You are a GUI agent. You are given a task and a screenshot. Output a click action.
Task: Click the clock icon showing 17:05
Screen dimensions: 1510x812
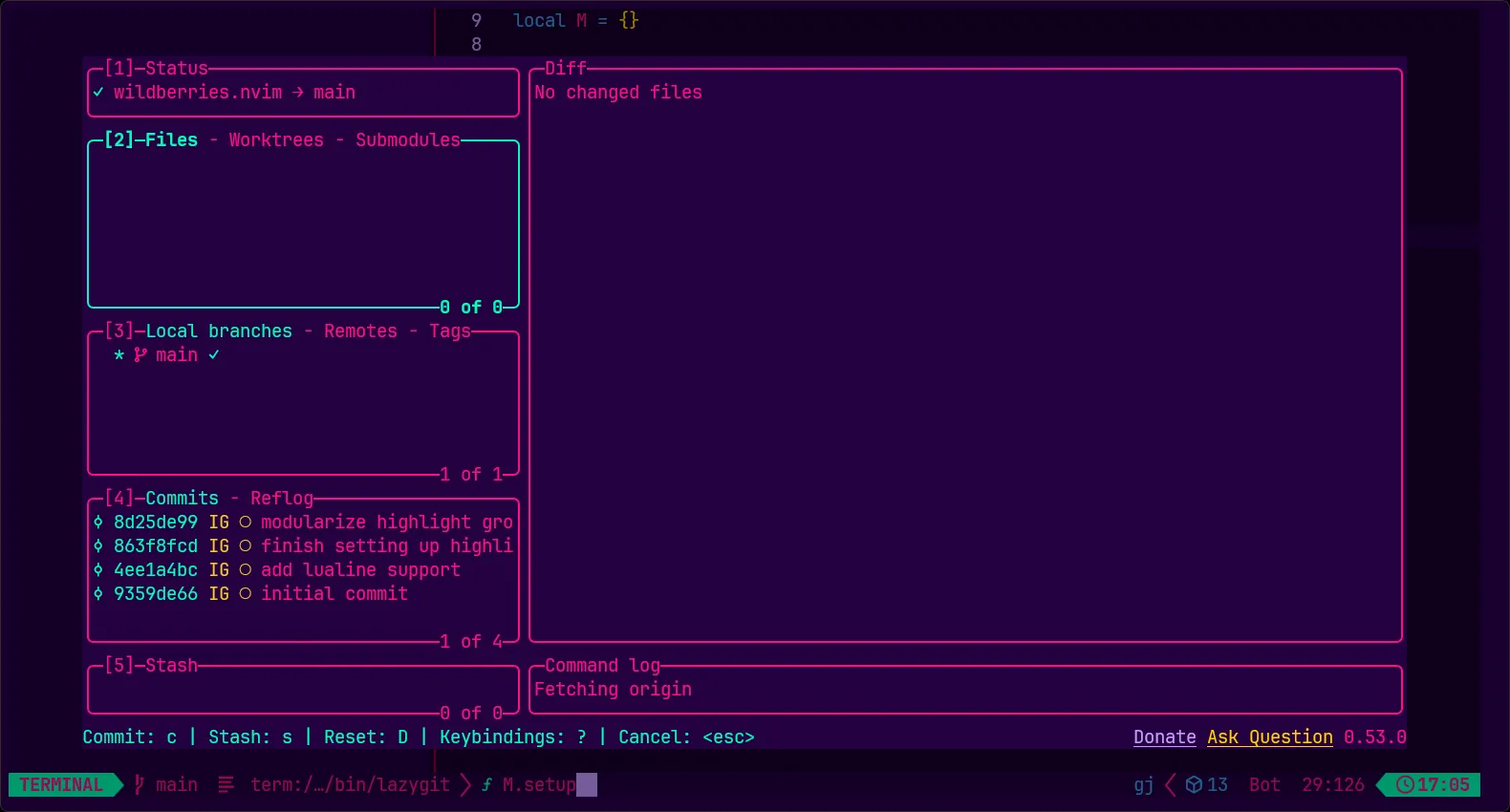[x=1404, y=784]
